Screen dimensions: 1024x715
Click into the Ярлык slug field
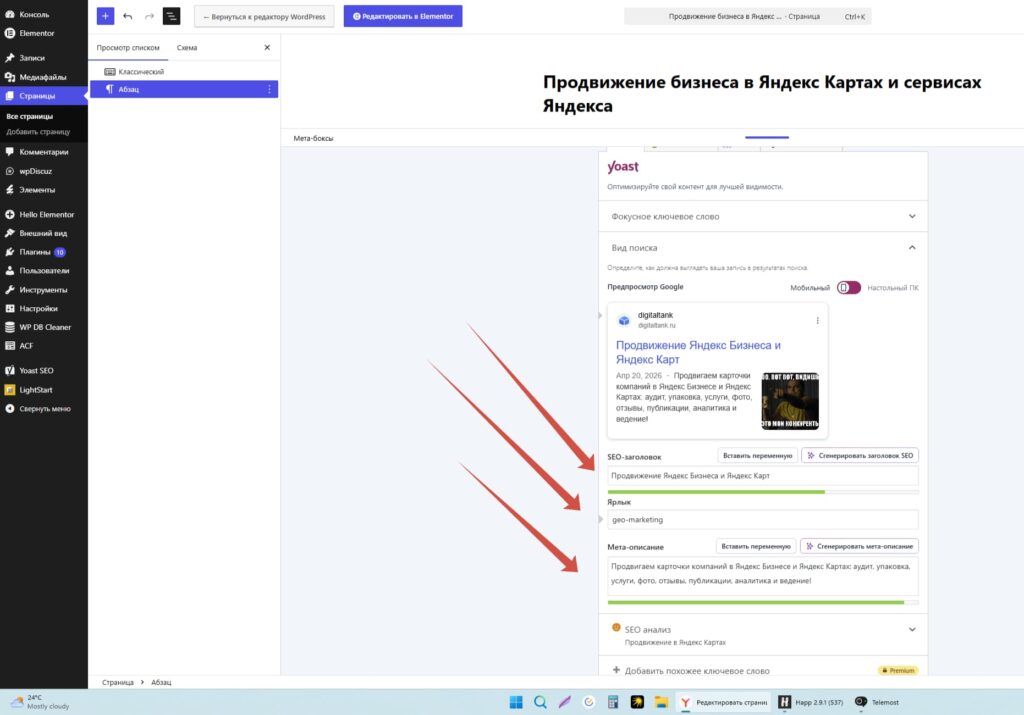763,520
